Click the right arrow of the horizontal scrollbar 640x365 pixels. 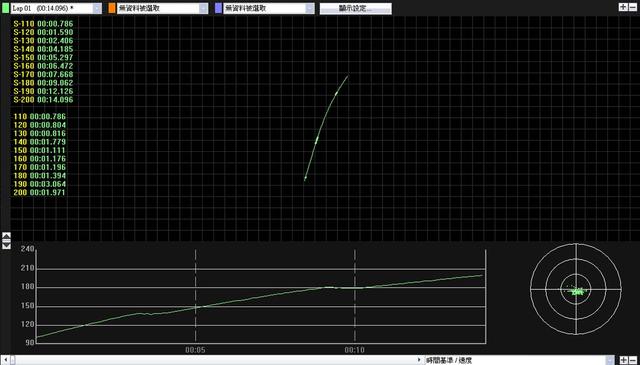[419, 360]
